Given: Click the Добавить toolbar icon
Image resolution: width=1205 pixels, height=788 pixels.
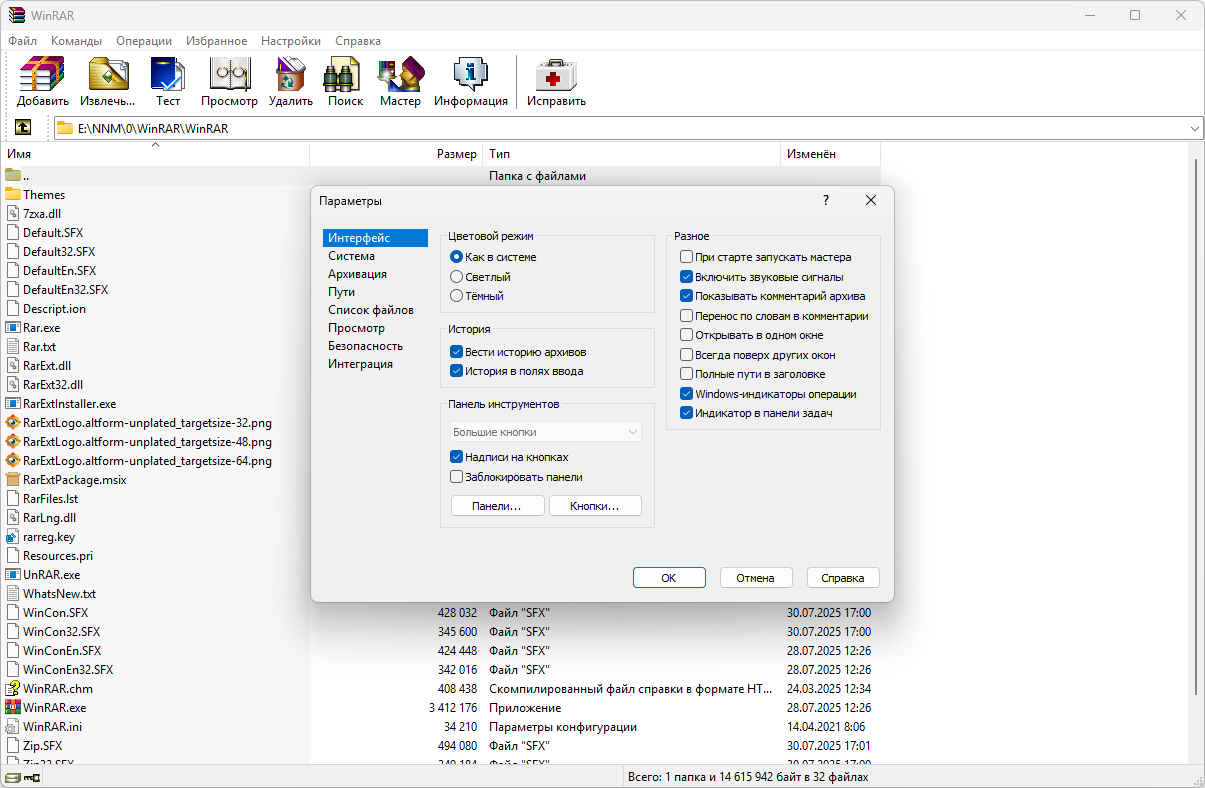Looking at the screenshot, I should pos(42,74).
